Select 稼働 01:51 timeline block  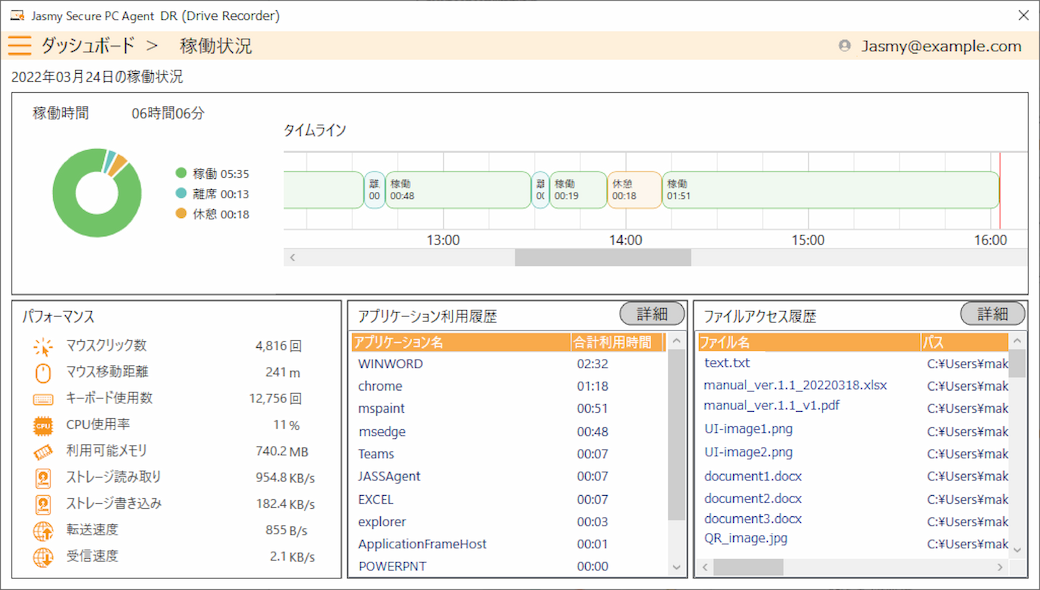(x=830, y=190)
